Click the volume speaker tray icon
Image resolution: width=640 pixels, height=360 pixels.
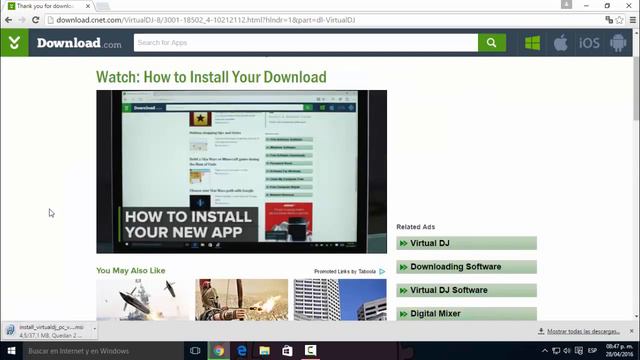point(567,351)
